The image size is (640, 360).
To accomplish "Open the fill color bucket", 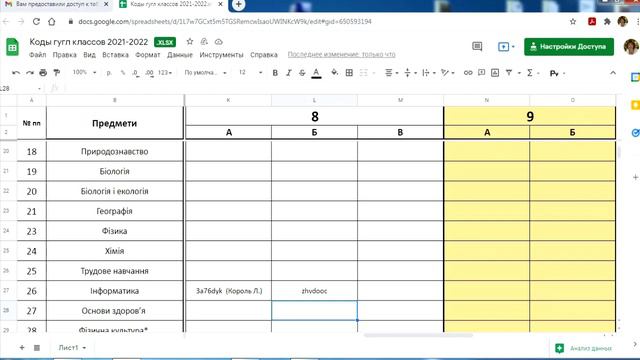I will (x=334, y=73).
